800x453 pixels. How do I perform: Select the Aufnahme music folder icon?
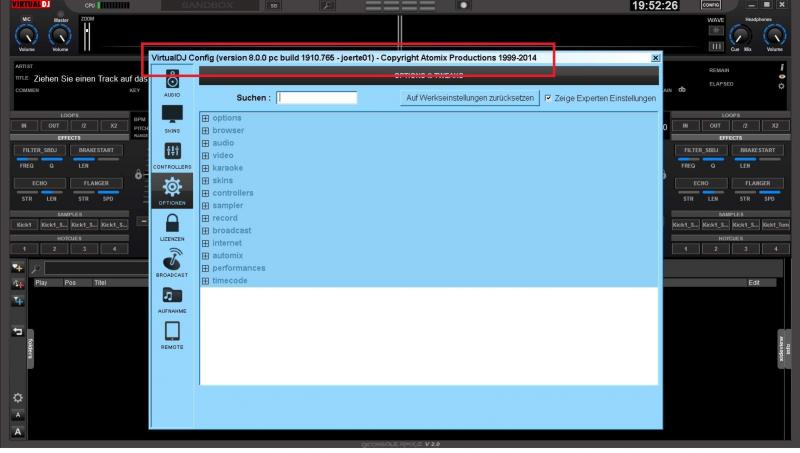(172, 296)
